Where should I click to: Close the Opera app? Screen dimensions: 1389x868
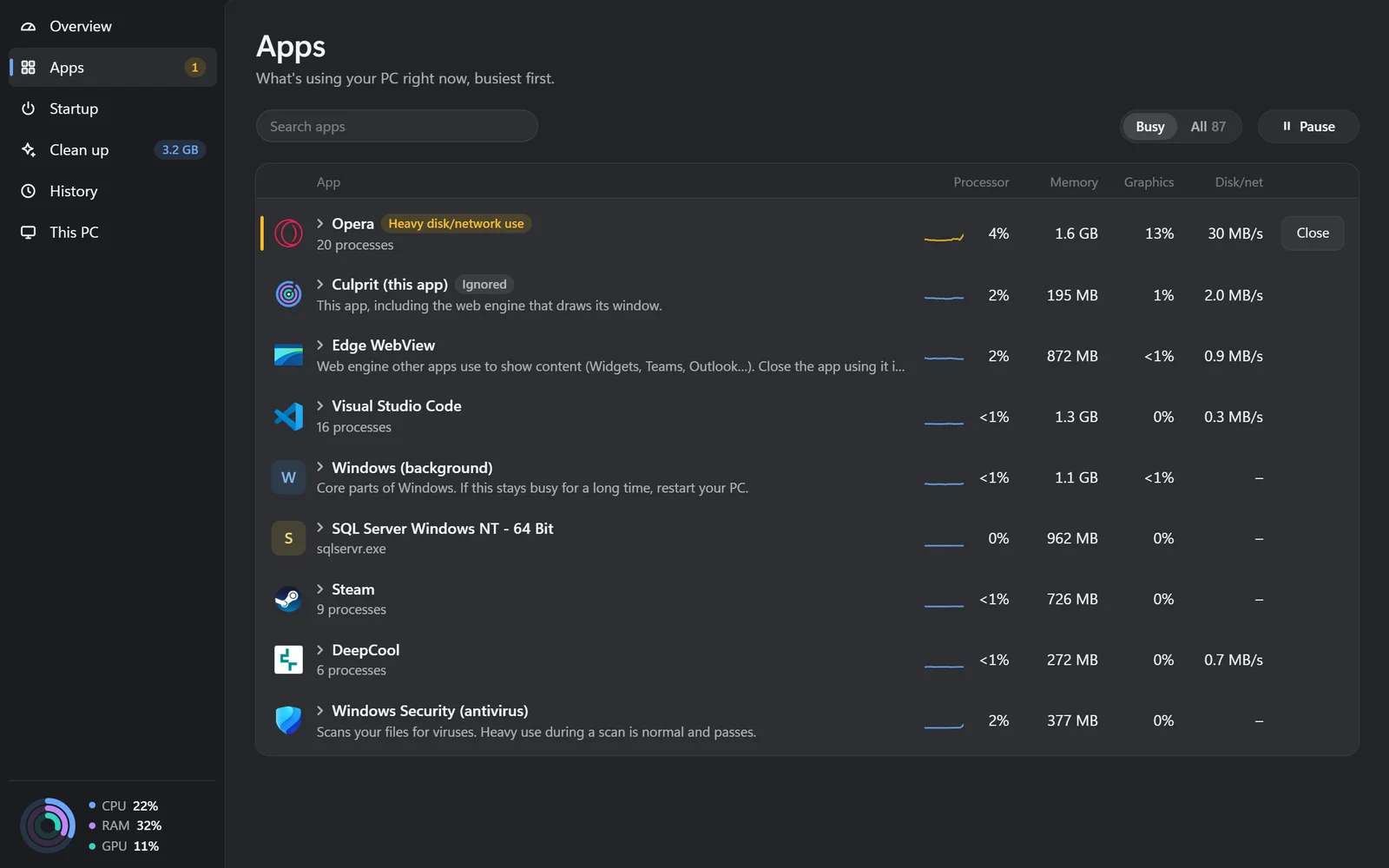1313,233
